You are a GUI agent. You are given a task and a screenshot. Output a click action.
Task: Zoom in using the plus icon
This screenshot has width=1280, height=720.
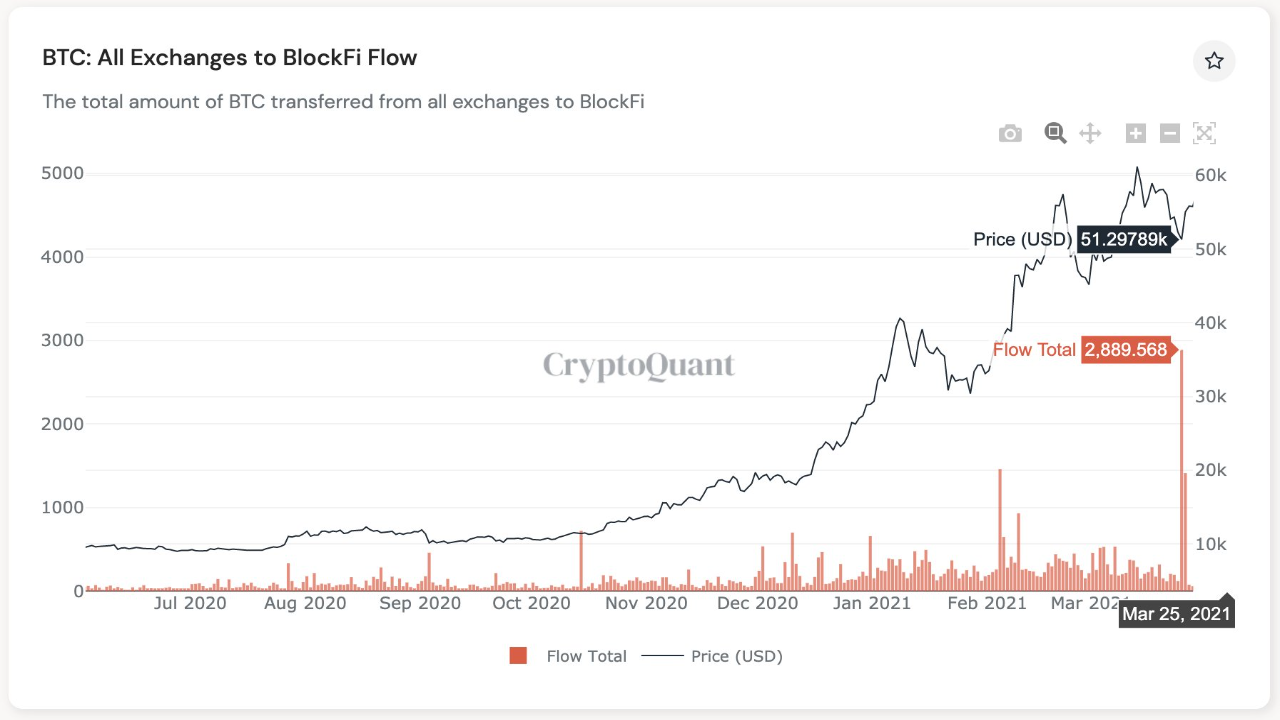[1135, 133]
